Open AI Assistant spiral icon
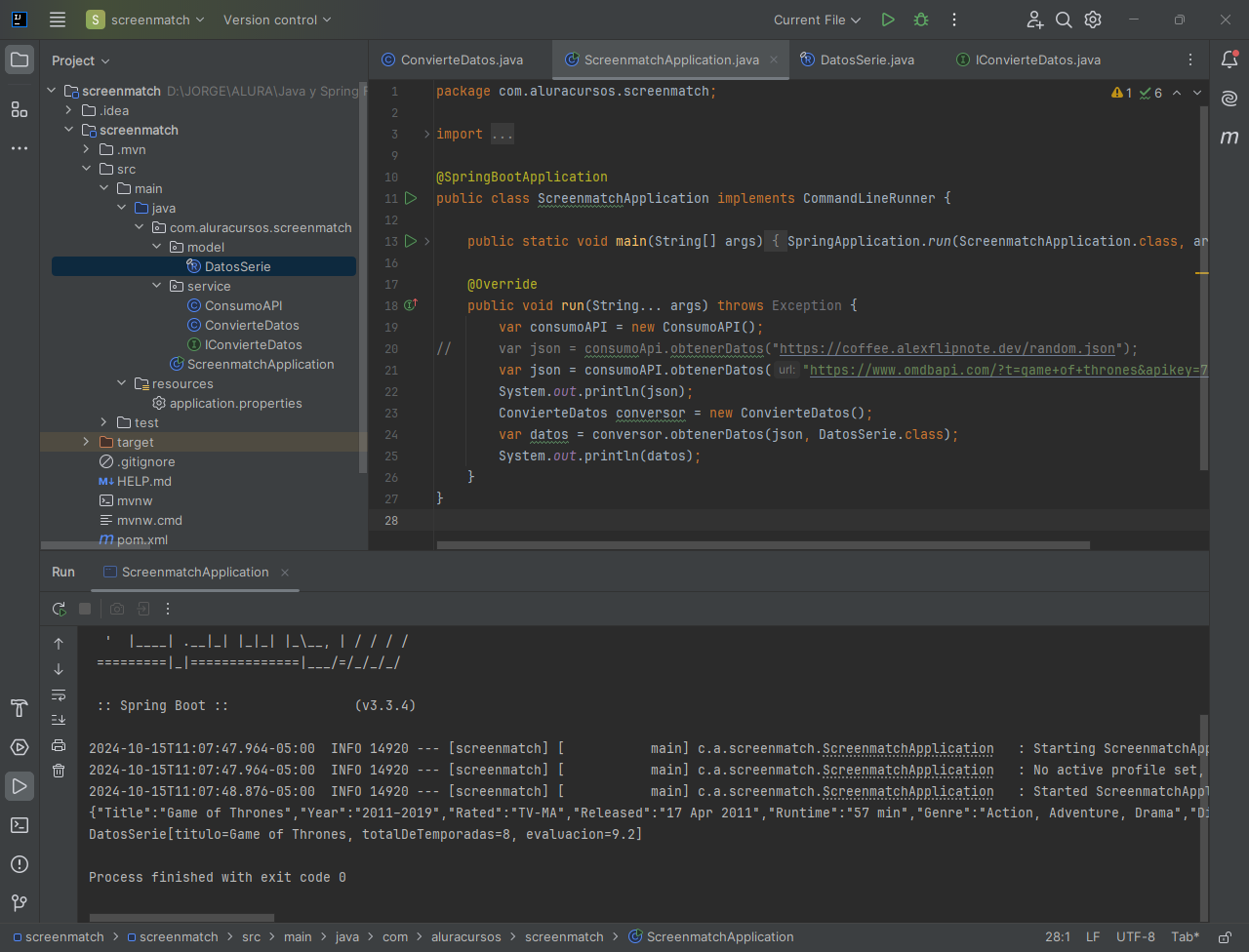The image size is (1249, 952). click(1229, 99)
